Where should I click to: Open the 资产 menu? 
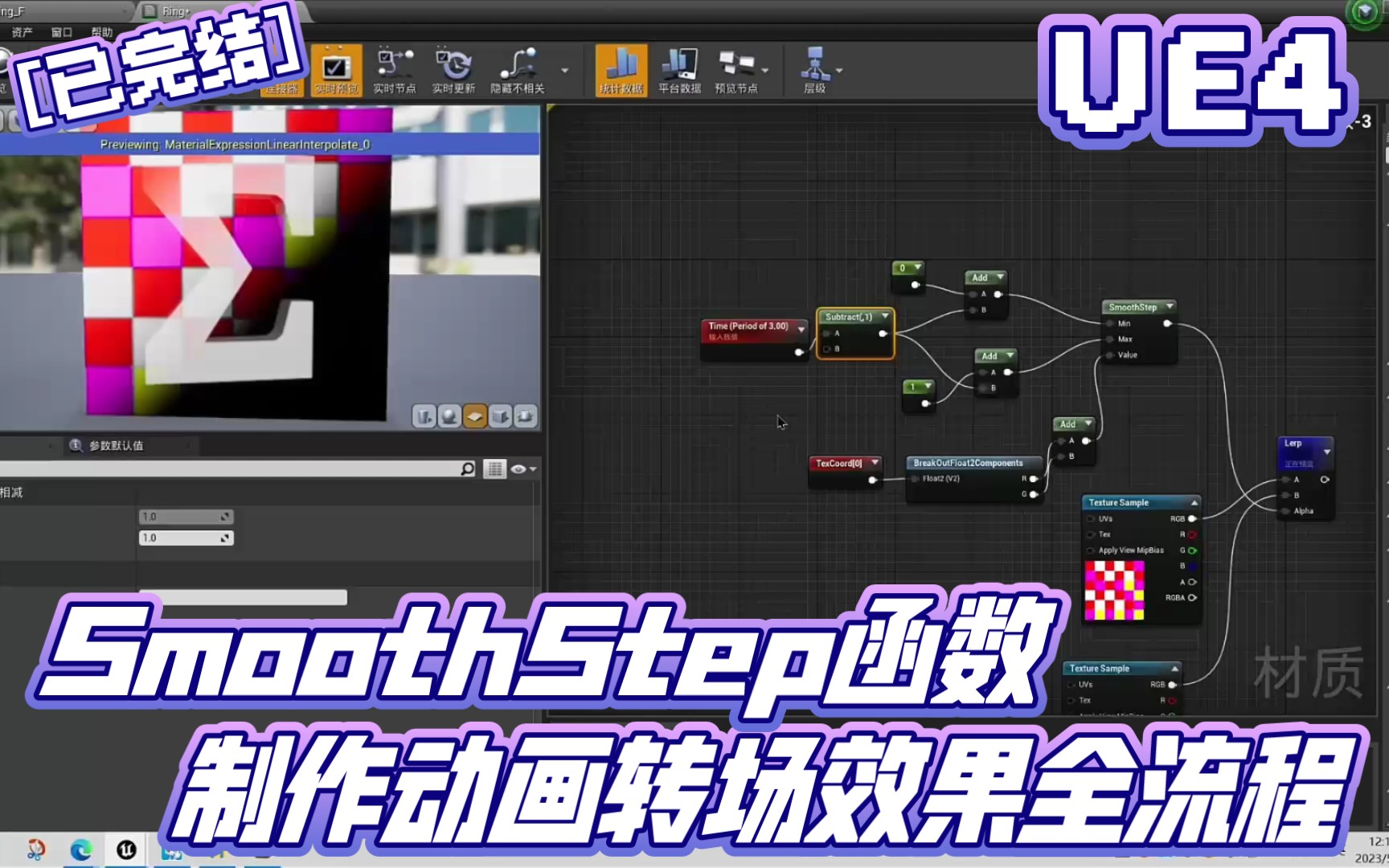coord(22,32)
